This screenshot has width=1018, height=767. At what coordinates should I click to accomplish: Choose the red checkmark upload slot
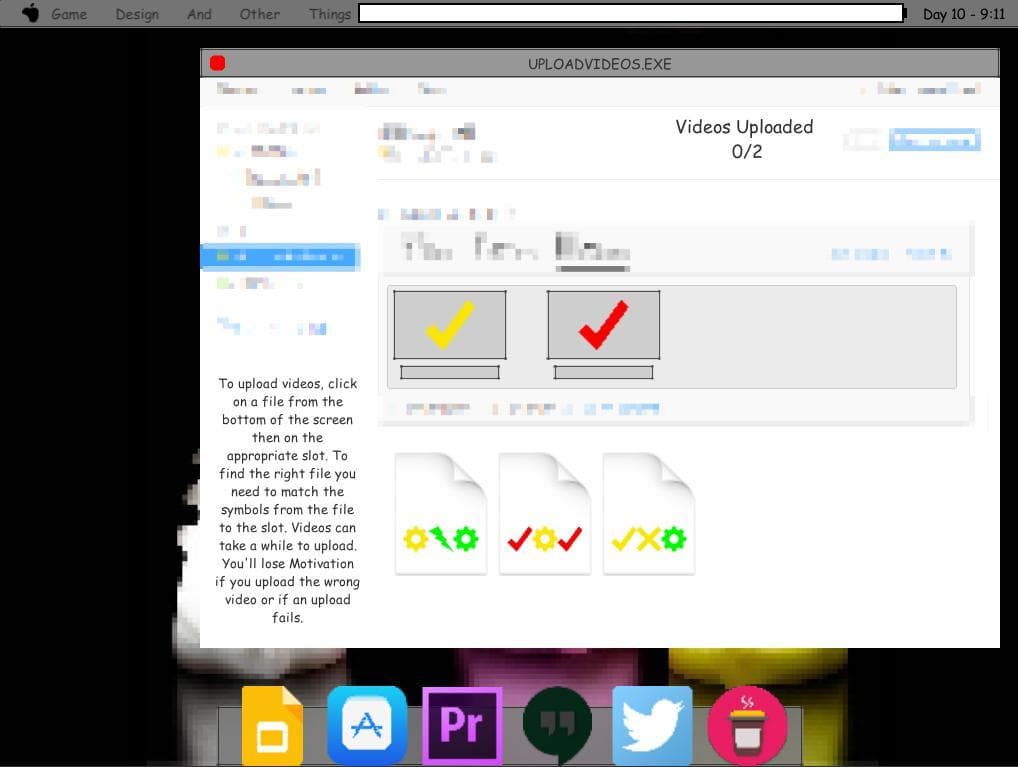pos(604,325)
